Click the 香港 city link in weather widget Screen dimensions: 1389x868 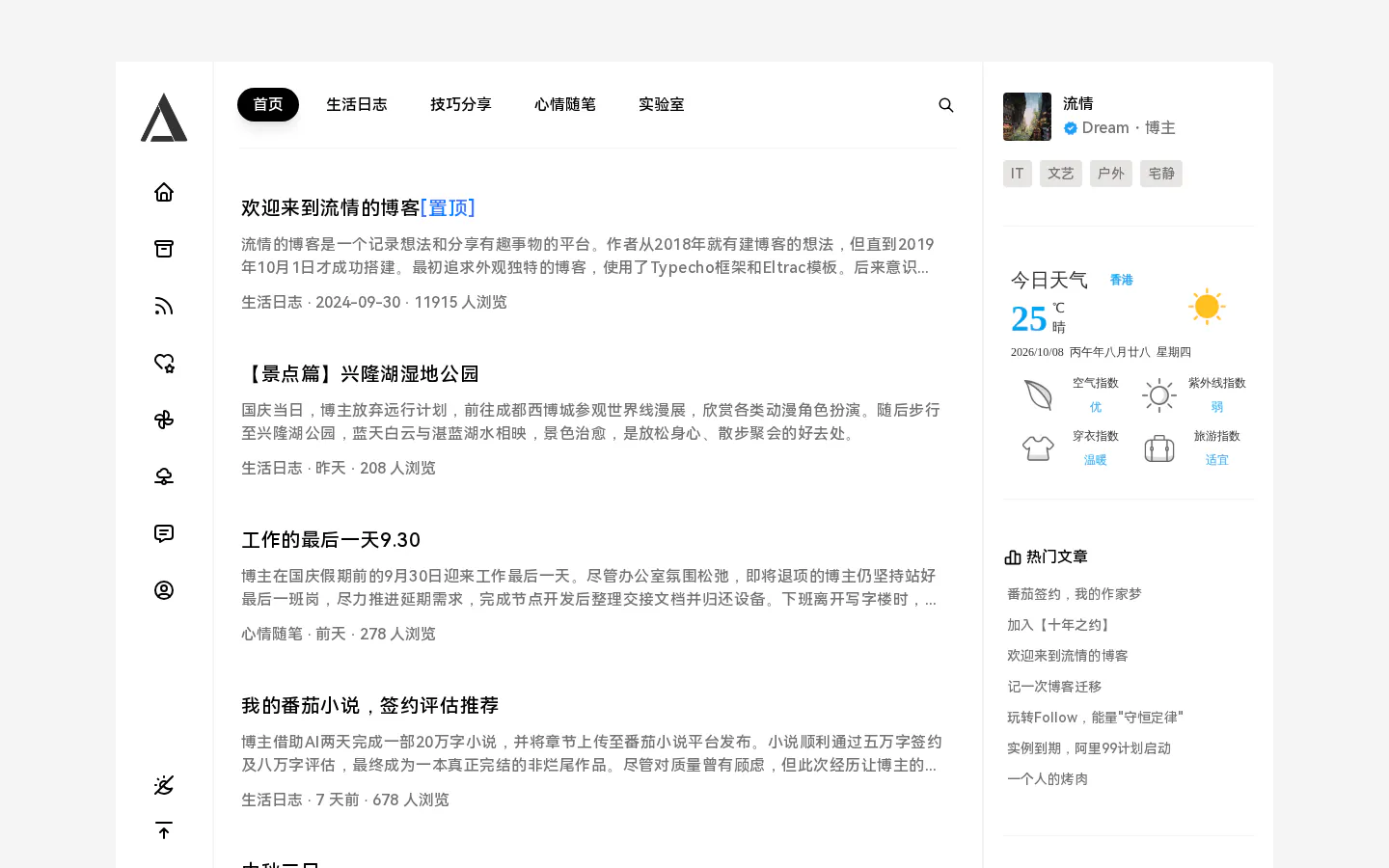(1122, 280)
